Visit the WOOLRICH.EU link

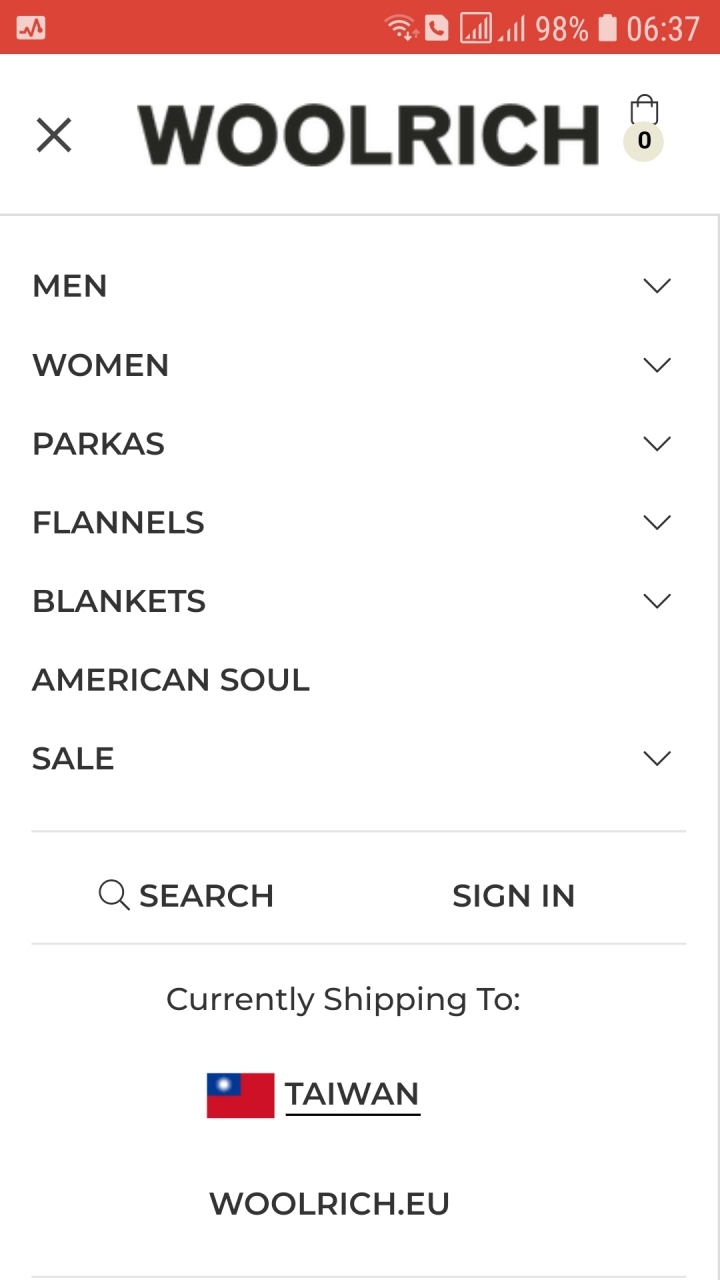coord(329,1203)
